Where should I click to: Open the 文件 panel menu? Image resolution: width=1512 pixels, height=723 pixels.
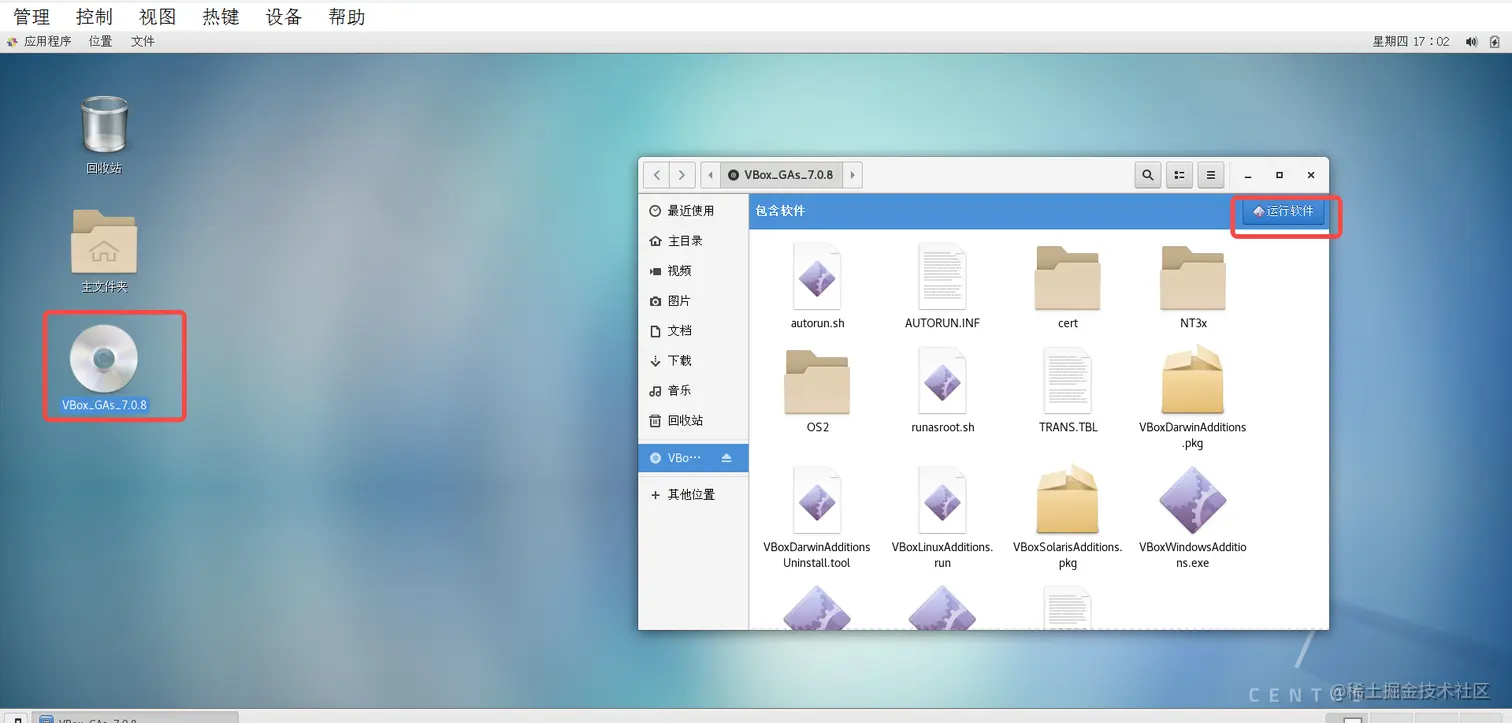tap(143, 42)
